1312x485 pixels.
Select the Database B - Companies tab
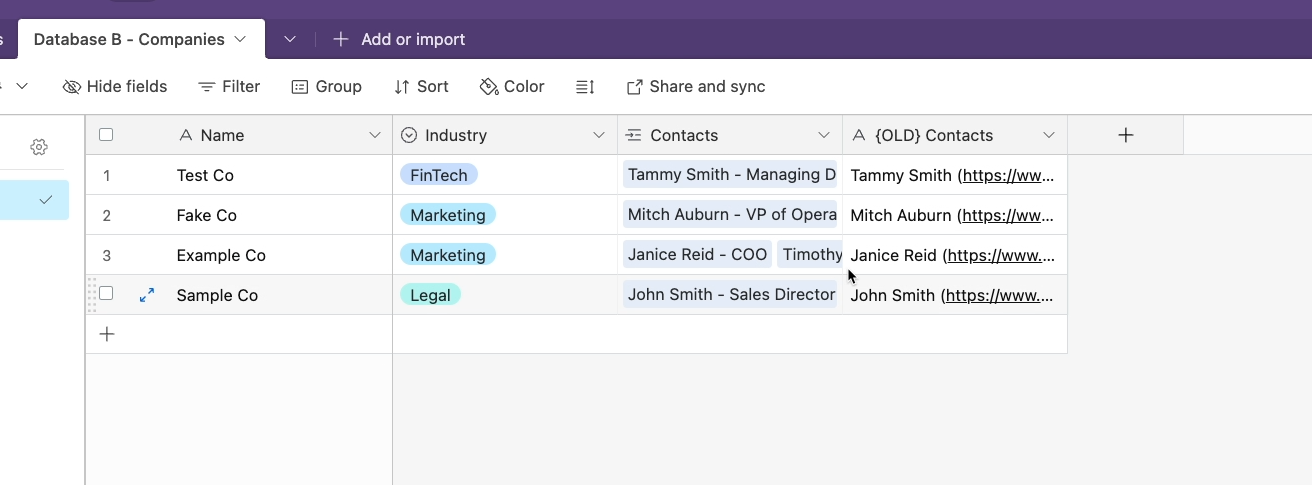coord(129,40)
